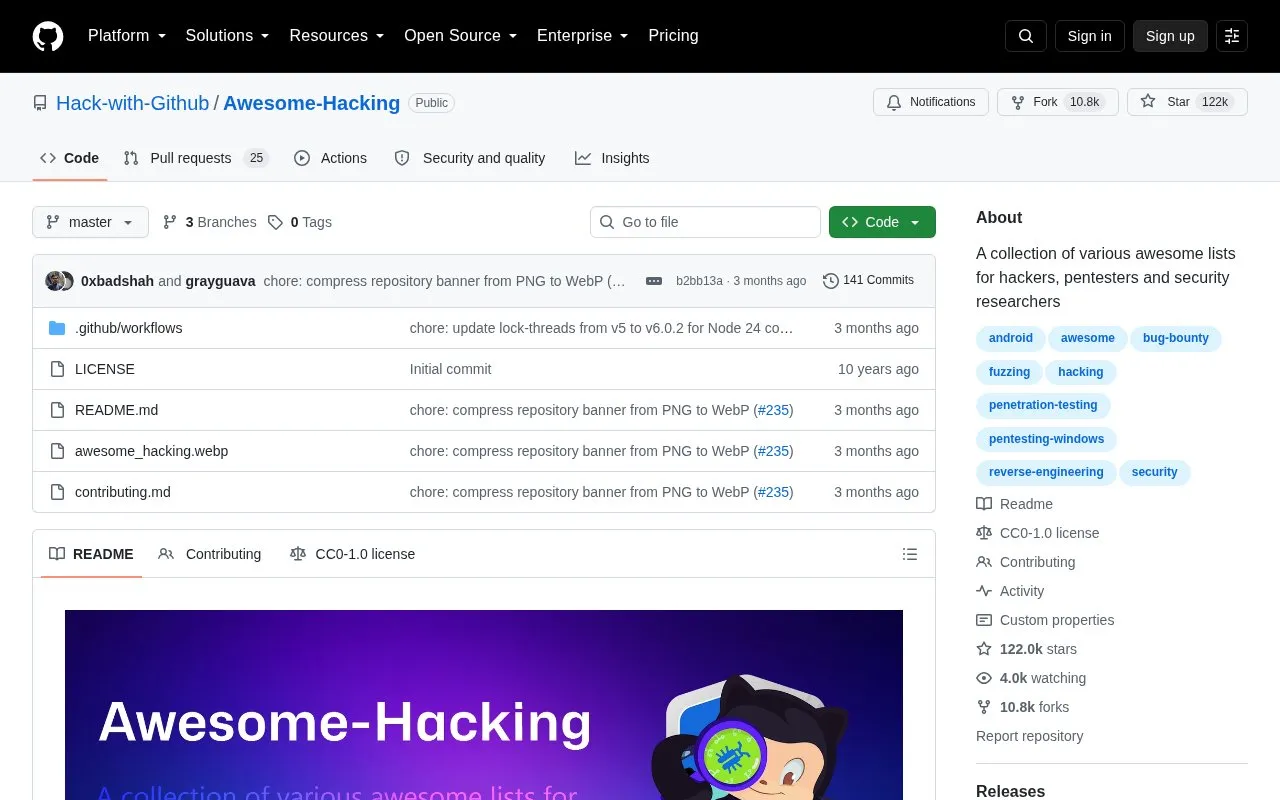Open README outline list icon

point(910,554)
